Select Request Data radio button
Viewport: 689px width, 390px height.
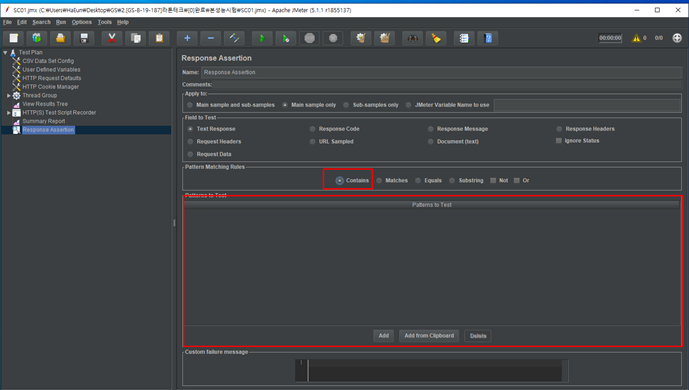click(190, 154)
